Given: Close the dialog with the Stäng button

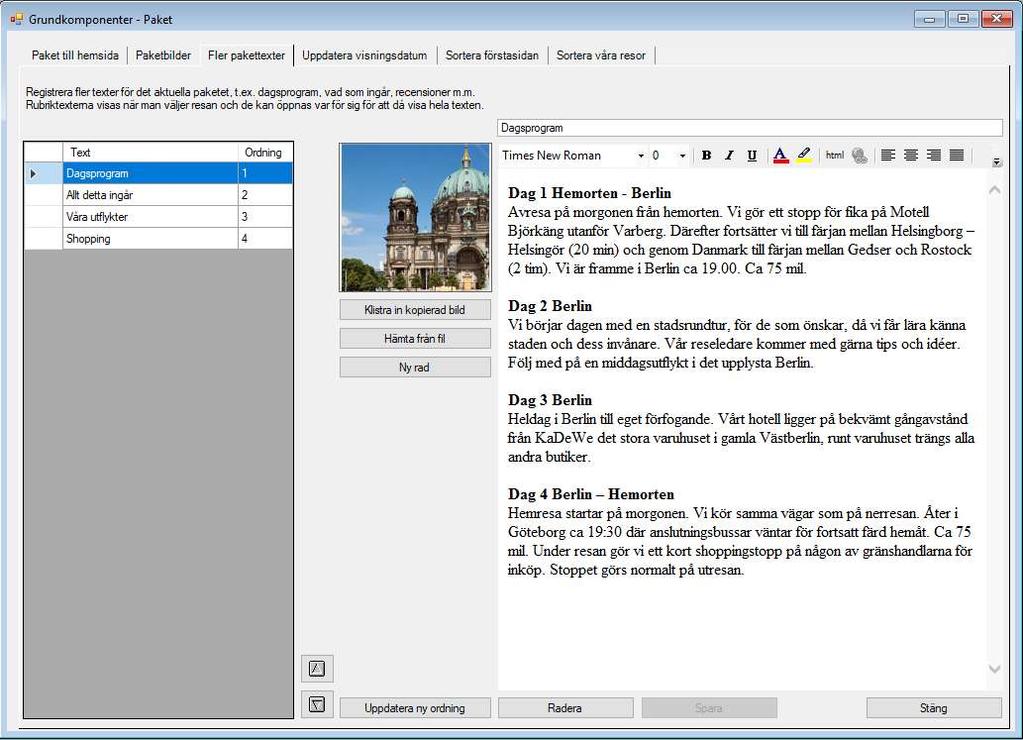Looking at the screenshot, I should [x=934, y=708].
